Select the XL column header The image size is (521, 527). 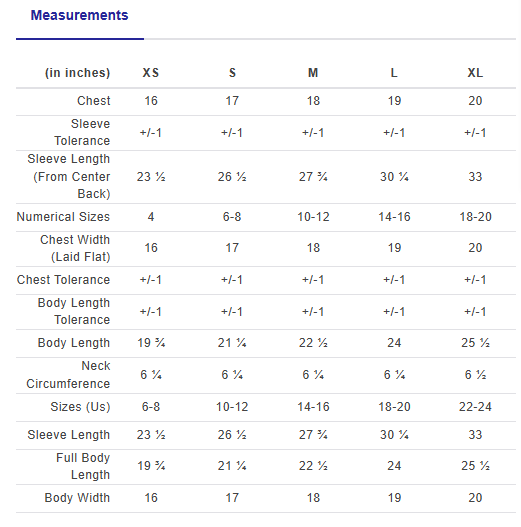tap(475, 73)
